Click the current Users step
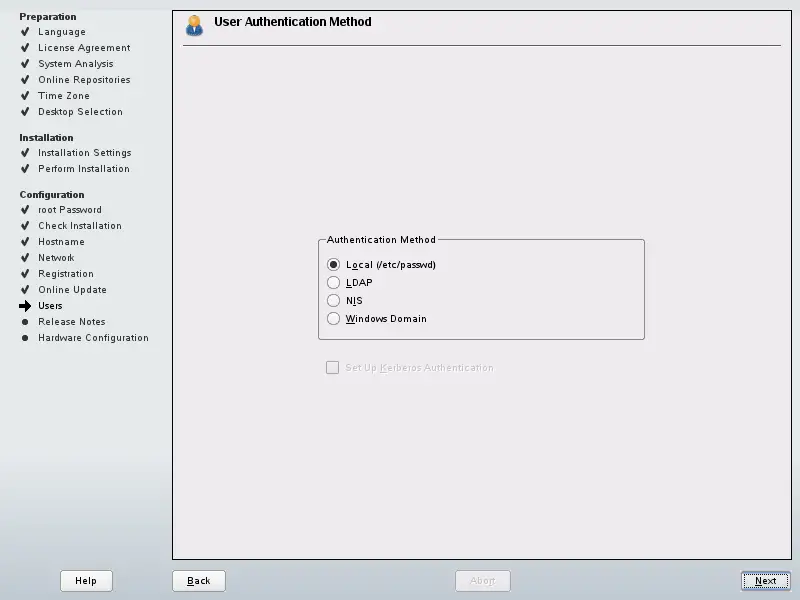The image size is (800, 600). (50, 306)
